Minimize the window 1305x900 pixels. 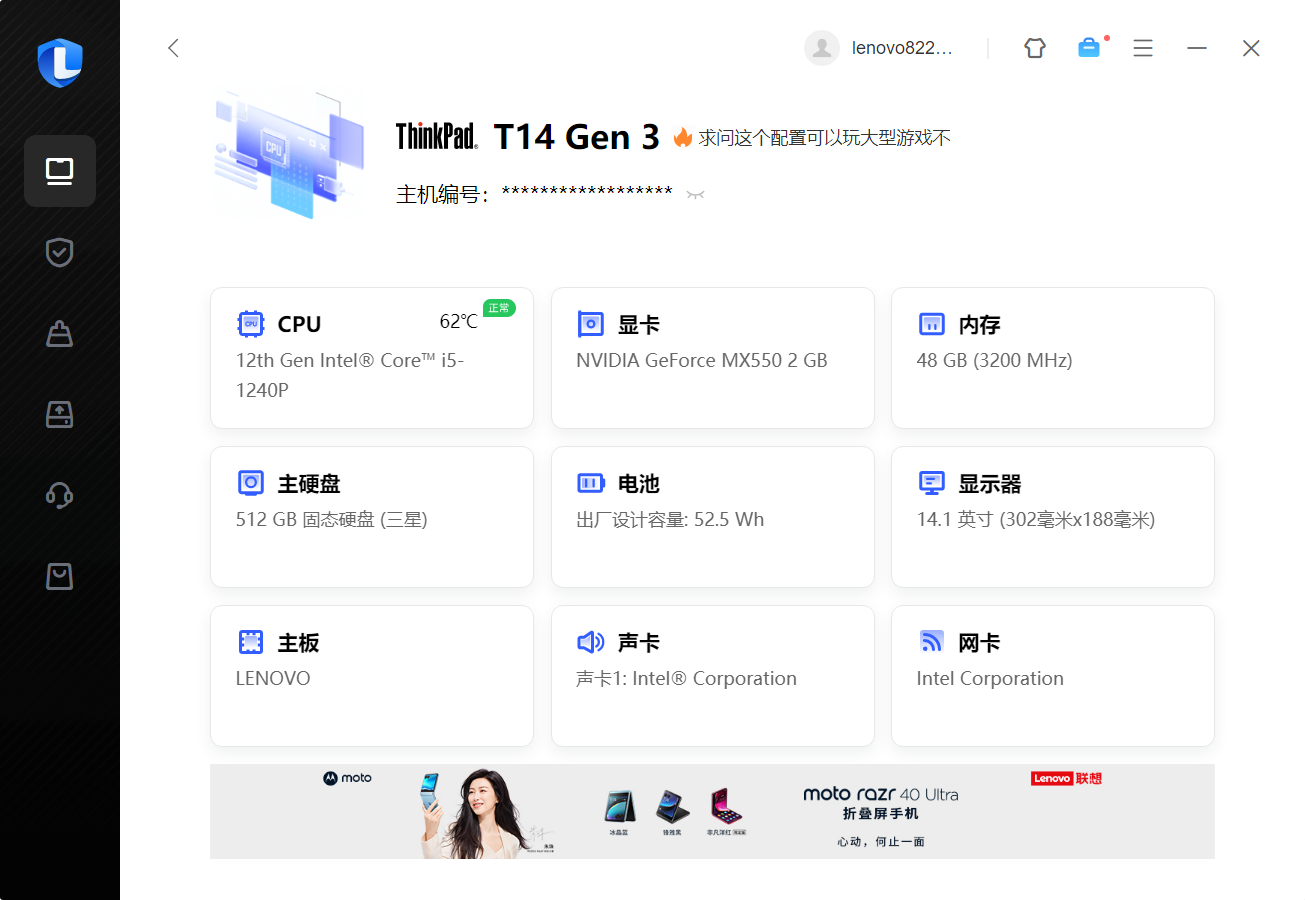(1197, 48)
